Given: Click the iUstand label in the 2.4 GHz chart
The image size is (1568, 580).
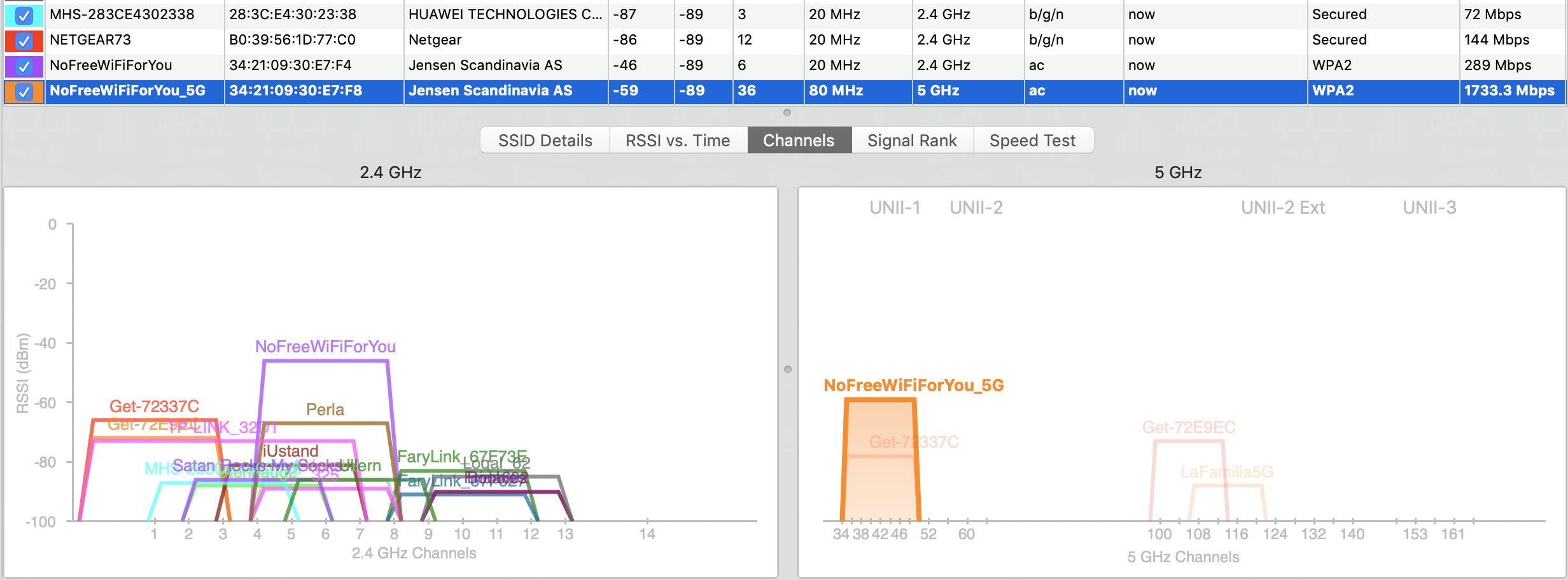Looking at the screenshot, I should click(x=290, y=451).
